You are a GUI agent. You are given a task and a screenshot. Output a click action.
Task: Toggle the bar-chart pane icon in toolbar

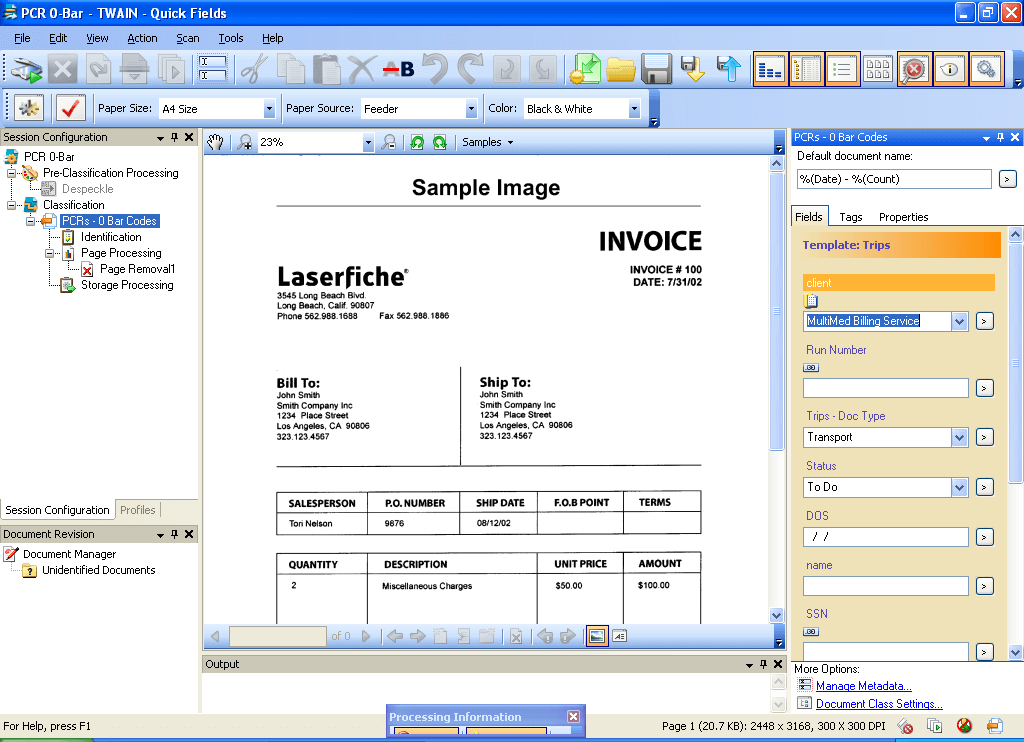(x=771, y=69)
